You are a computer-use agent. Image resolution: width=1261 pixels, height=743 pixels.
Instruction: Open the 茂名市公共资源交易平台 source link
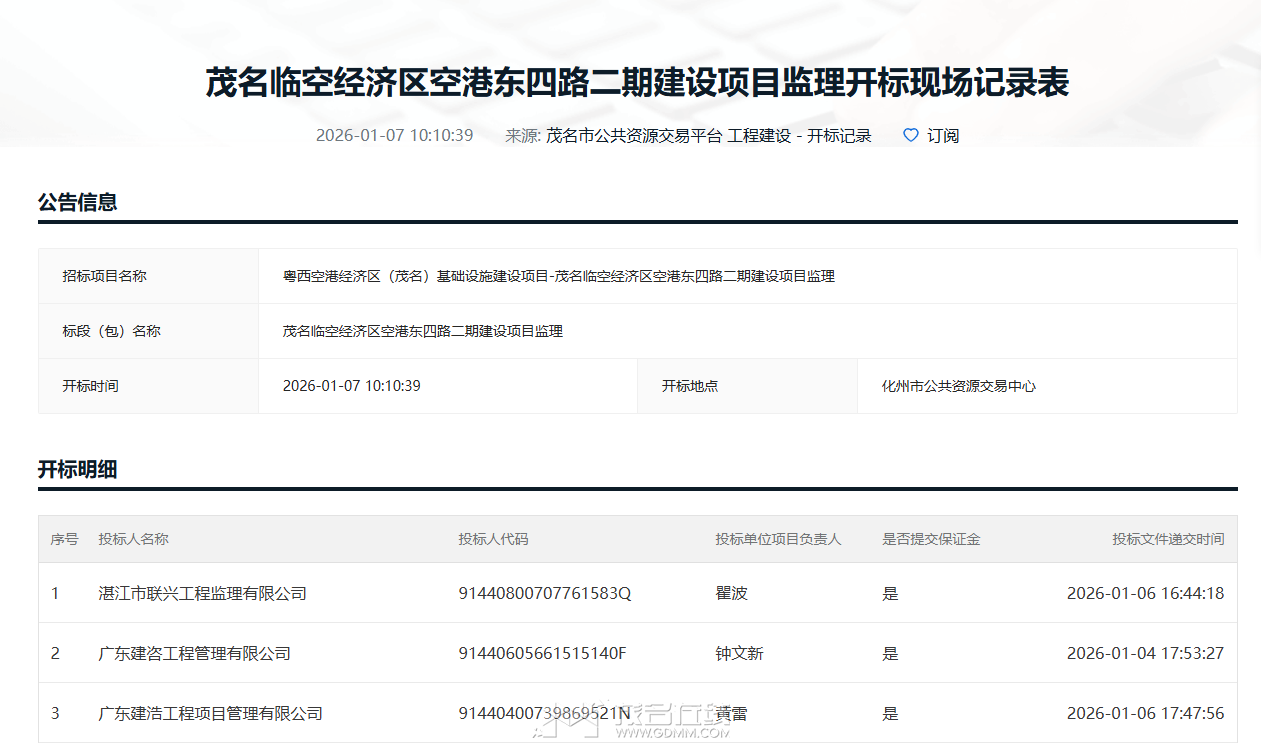coord(633,136)
